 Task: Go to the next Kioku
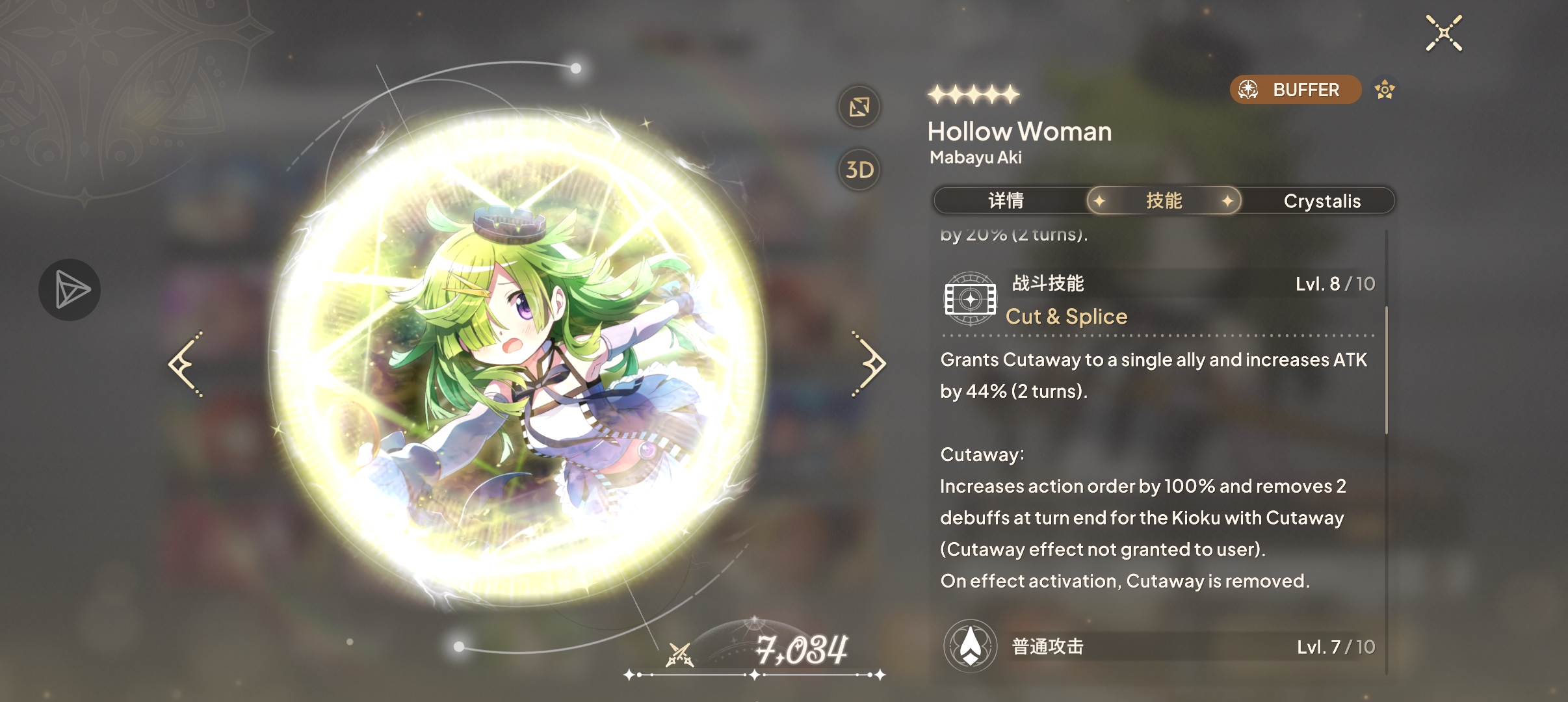(869, 364)
